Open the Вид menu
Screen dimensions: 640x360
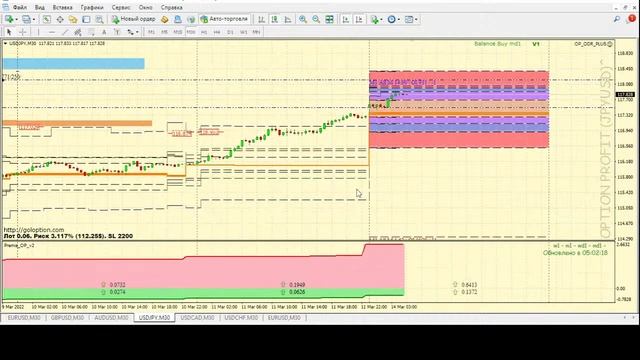pos(40,7)
